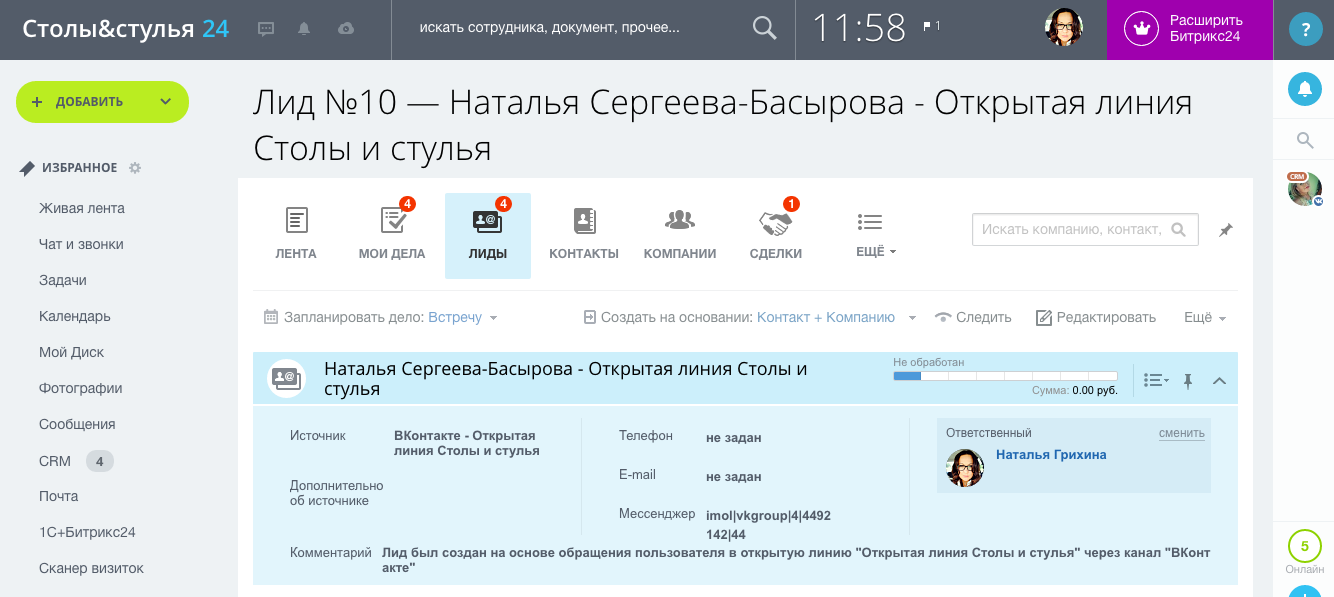Click magnifier in CRM search field
This screenshot has width=1334, height=597.
[1178, 229]
